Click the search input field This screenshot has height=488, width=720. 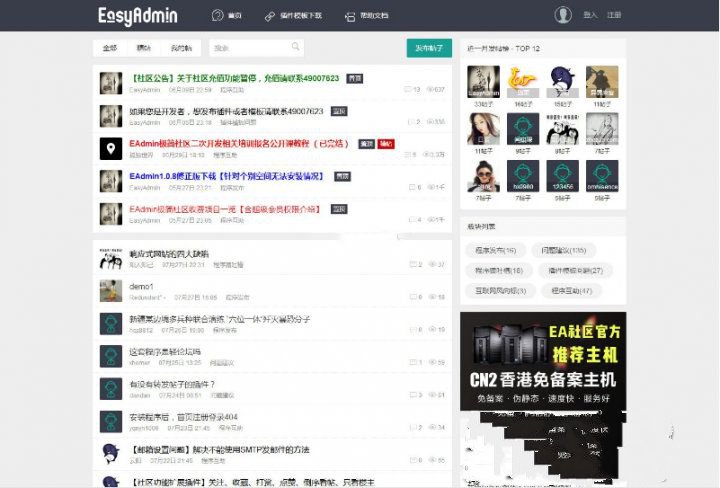coord(250,48)
